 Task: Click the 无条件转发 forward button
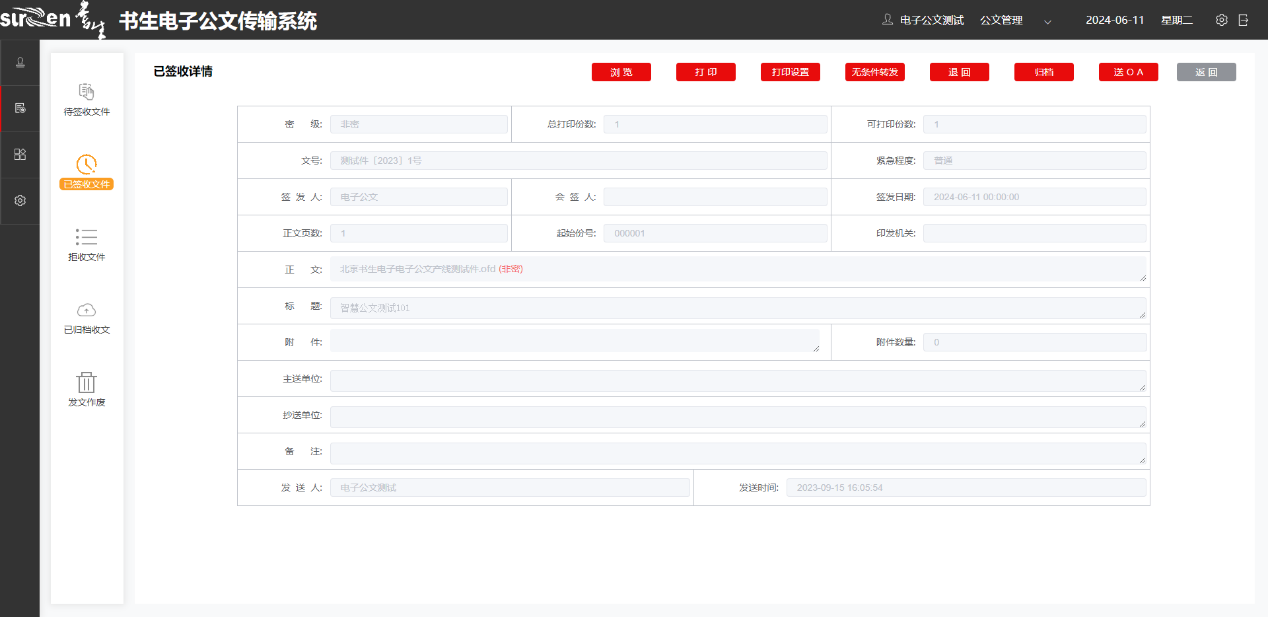(875, 72)
